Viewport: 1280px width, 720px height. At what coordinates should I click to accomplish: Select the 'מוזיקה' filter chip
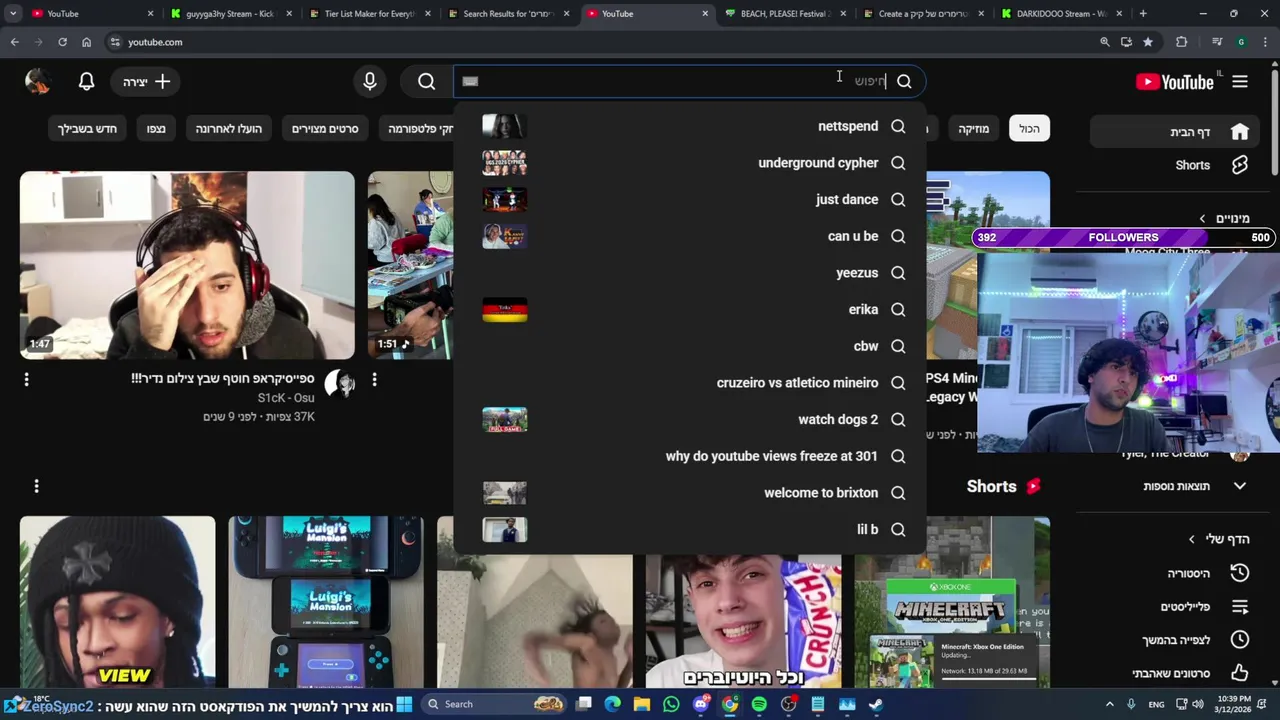tap(973, 129)
